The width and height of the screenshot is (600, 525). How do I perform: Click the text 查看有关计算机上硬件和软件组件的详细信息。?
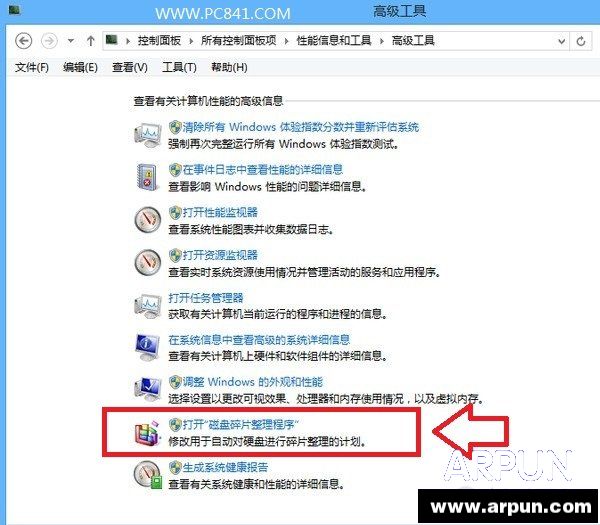278,356
